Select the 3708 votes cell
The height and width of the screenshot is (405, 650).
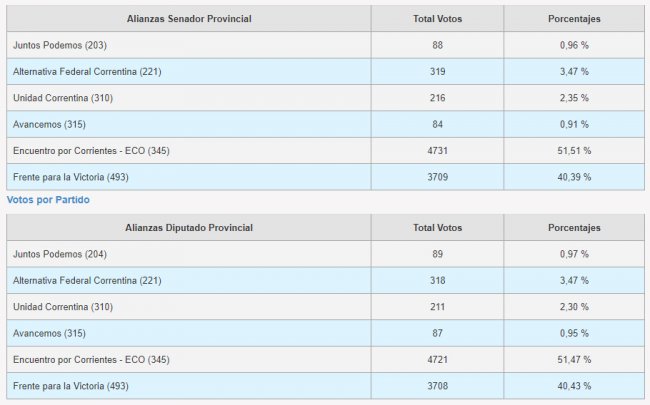tap(437, 386)
